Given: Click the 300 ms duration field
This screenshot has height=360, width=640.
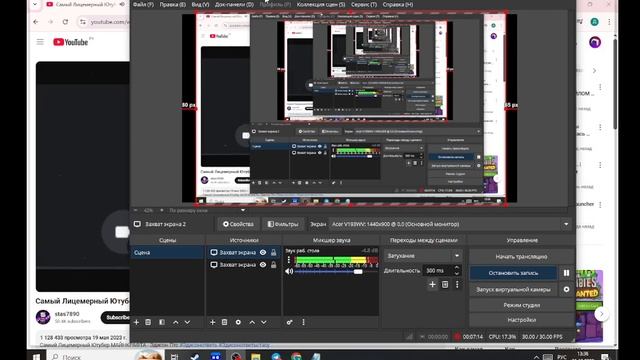Looking at the screenshot, I should (x=438, y=271).
